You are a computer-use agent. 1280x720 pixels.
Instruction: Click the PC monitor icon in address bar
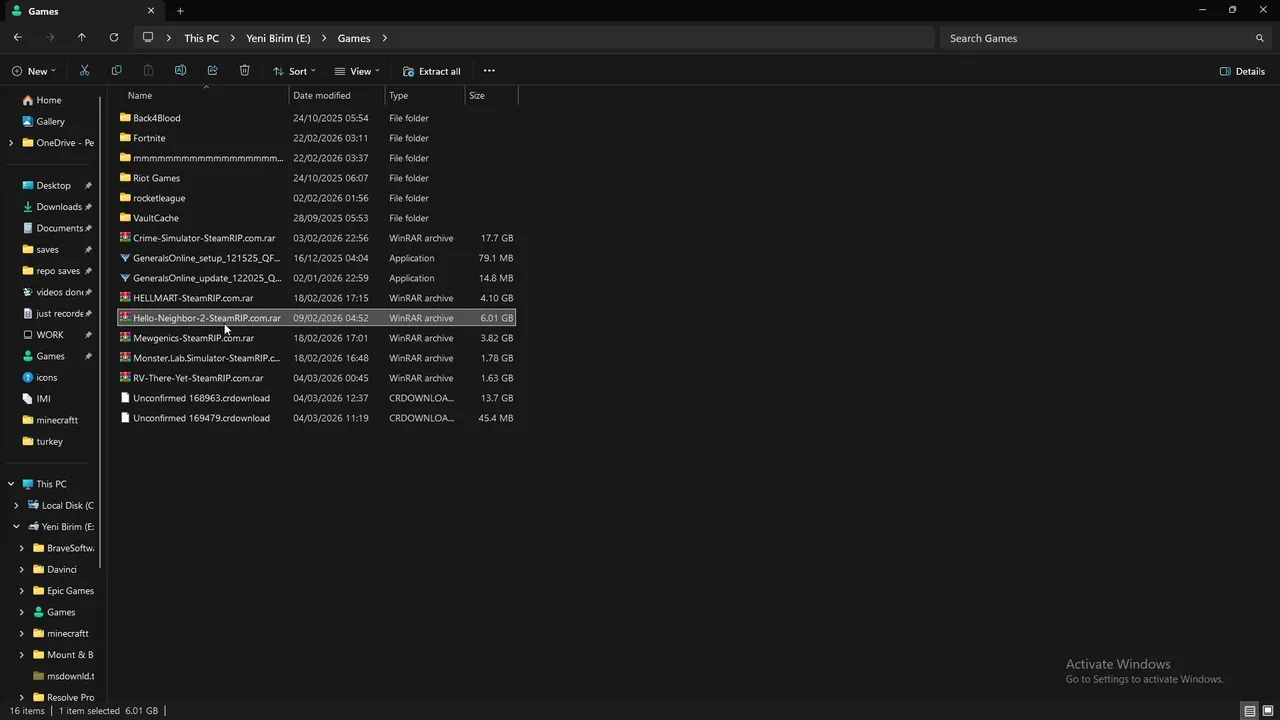pos(148,38)
